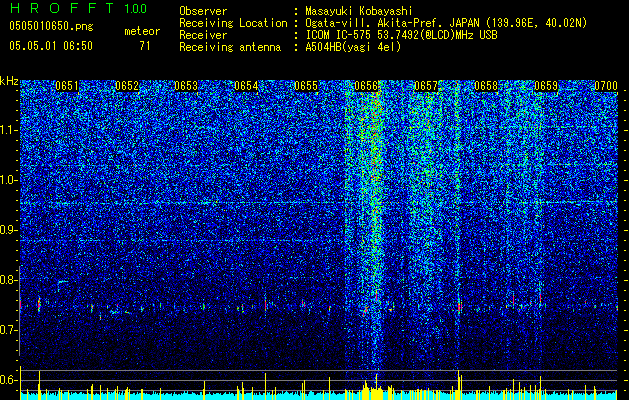Click the version number 1.00
The height and width of the screenshot is (400, 629).
[x=136, y=9]
